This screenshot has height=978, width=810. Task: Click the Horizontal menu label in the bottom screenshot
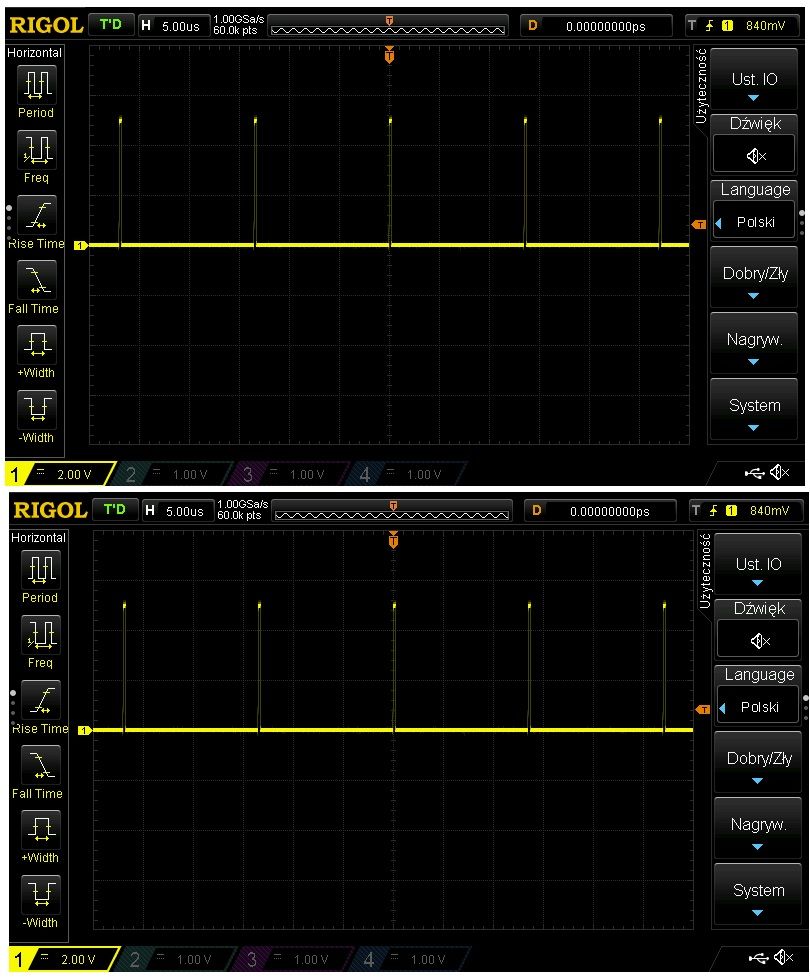(38, 538)
